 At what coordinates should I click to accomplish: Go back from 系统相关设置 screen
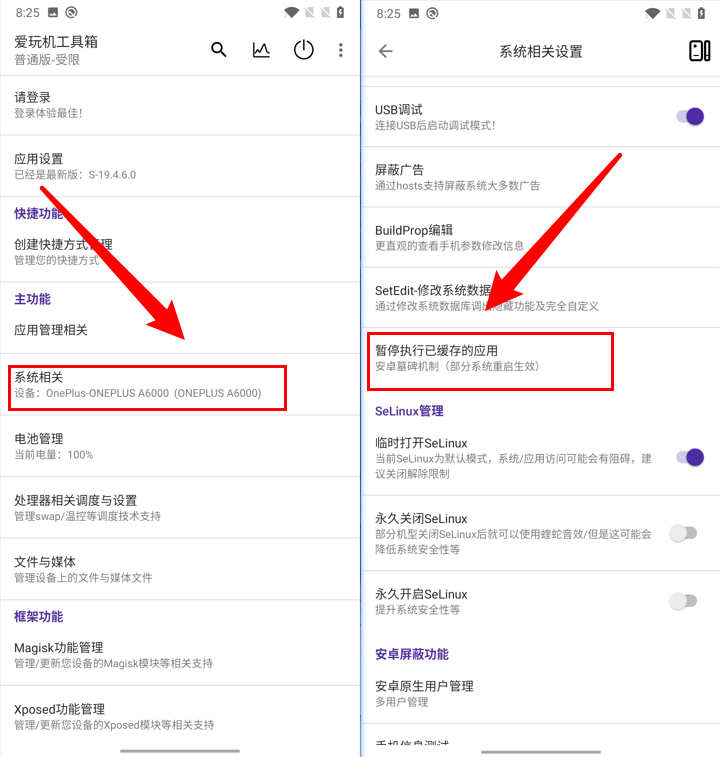pyautogui.click(x=385, y=51)
